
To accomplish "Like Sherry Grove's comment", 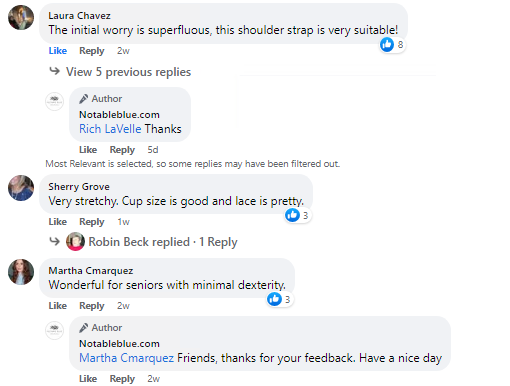I will 58,222.
